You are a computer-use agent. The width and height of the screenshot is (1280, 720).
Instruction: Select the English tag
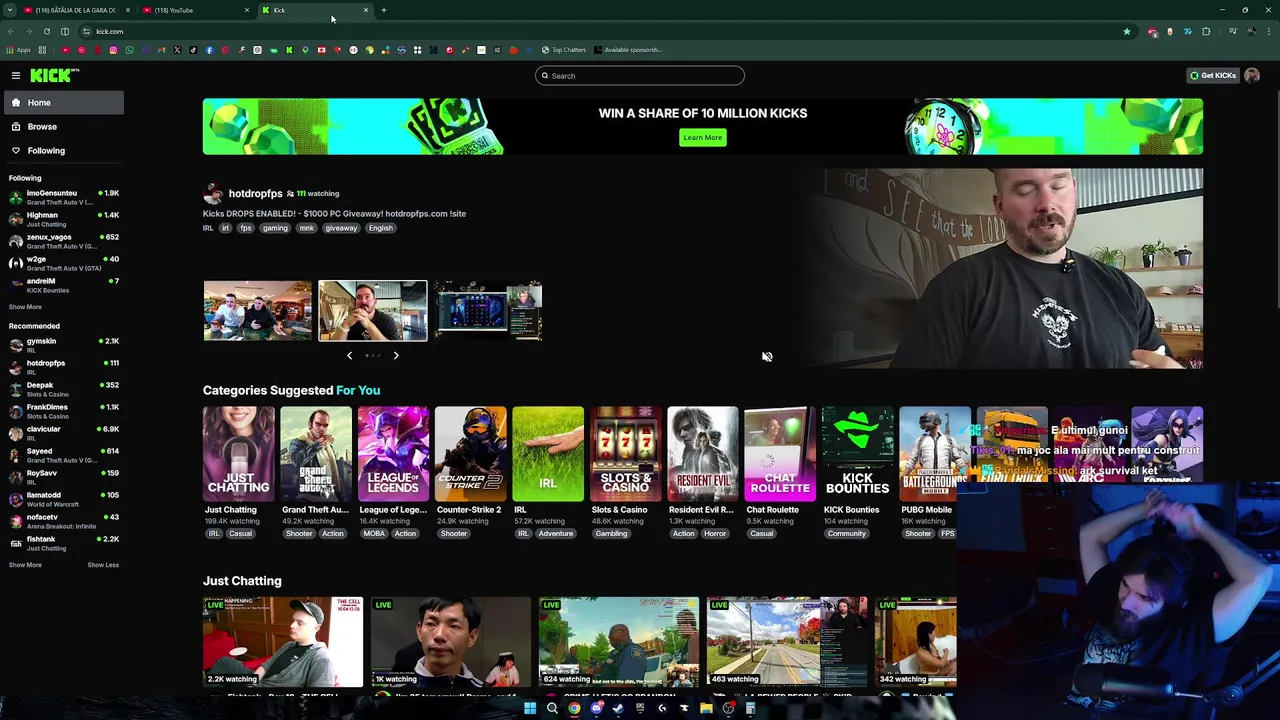click(380, 228)
